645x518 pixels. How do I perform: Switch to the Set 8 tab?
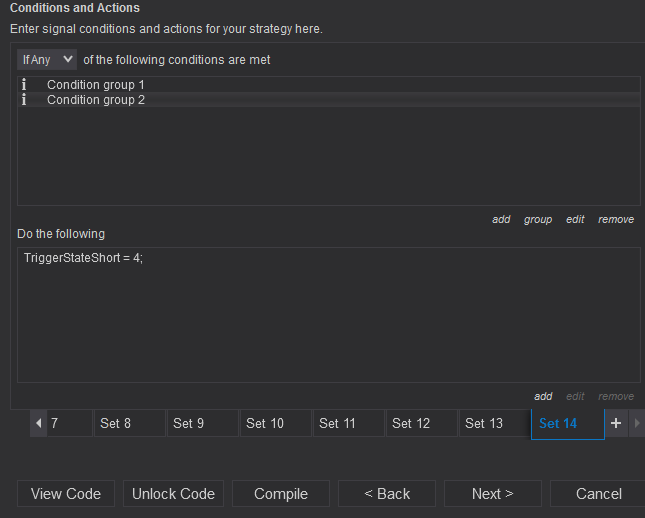tap(116, 423)
